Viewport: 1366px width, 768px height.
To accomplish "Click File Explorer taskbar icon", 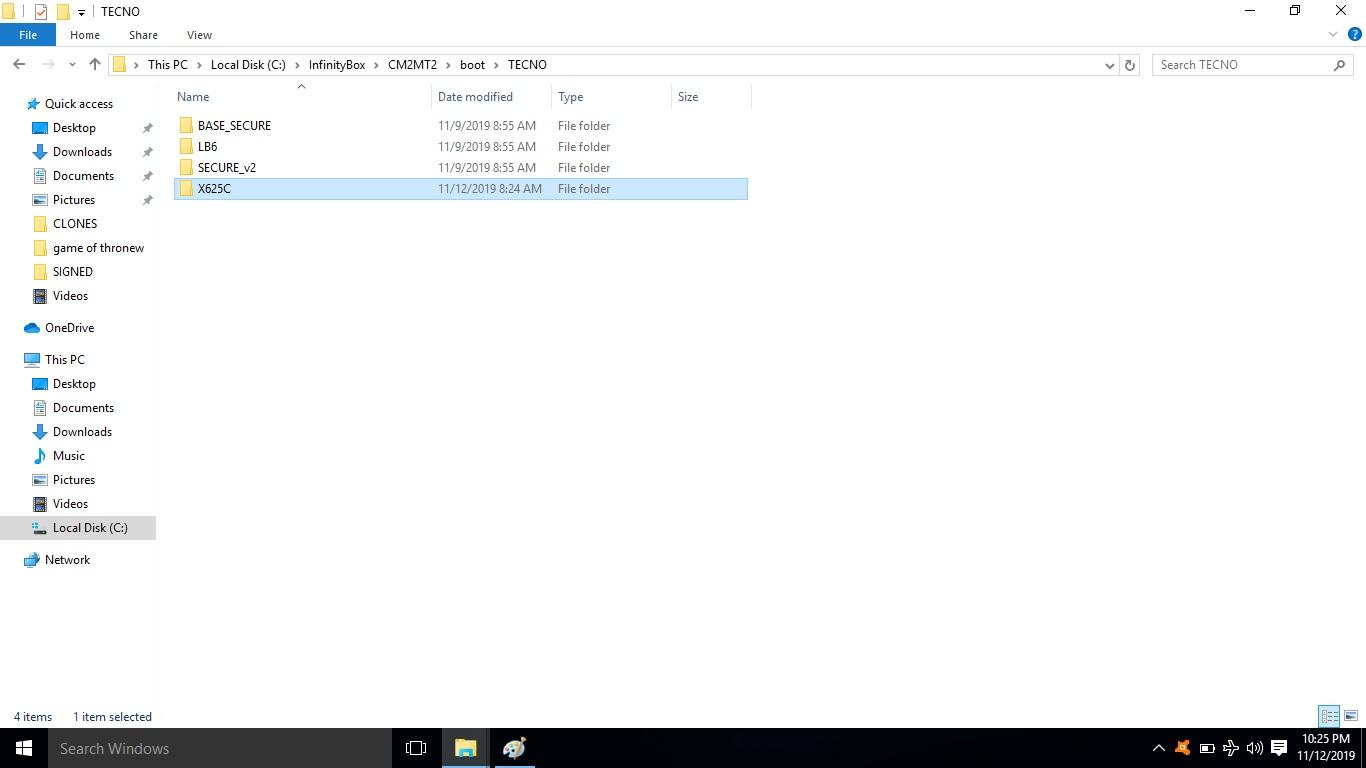I will 465,748.
